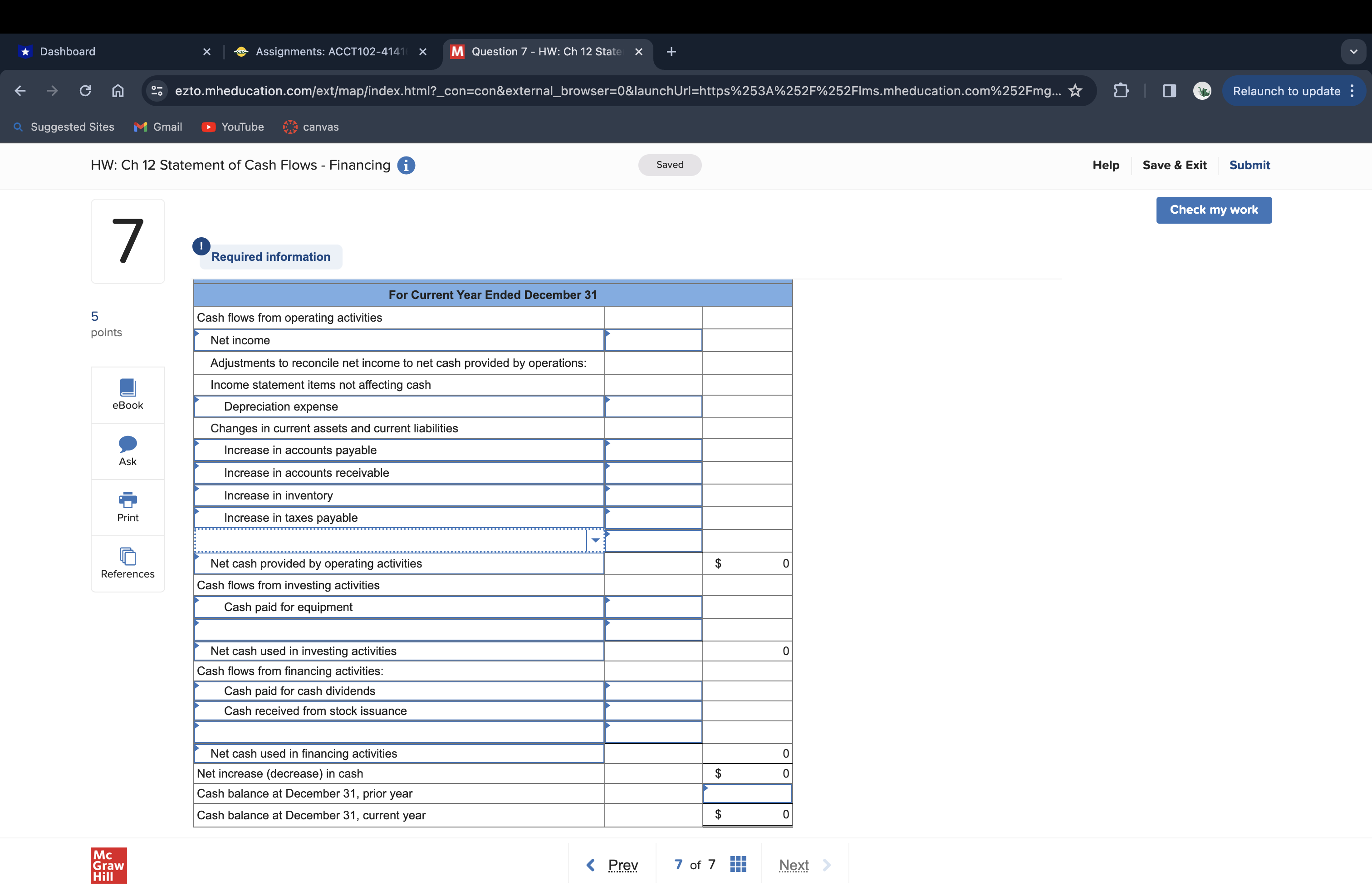This screenshot has width=1372, height=891.
Task: Bookmark the page with the star icon
Action: [x=1076, y=90]
